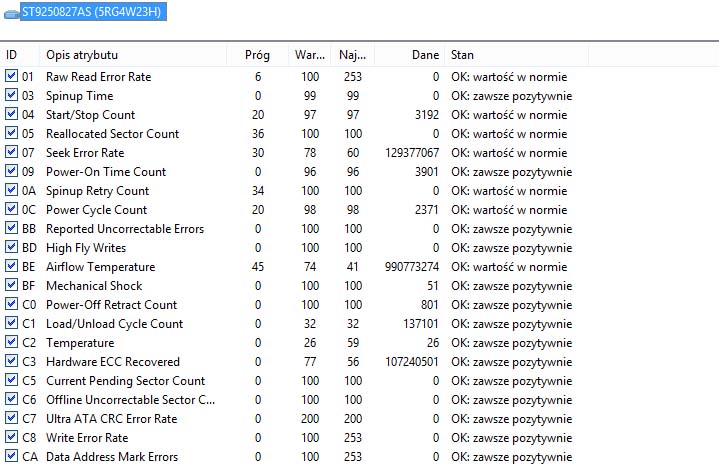This screenshot has width=719, height=469.
Task: Click the BE identifier of Airflow Temperature
Action: point(28,267)
